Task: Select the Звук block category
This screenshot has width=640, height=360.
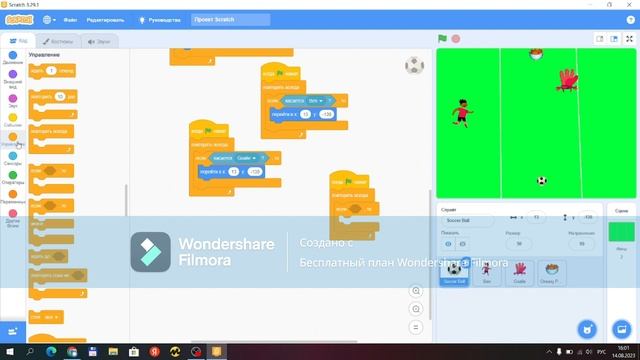Action: point(13,101)
